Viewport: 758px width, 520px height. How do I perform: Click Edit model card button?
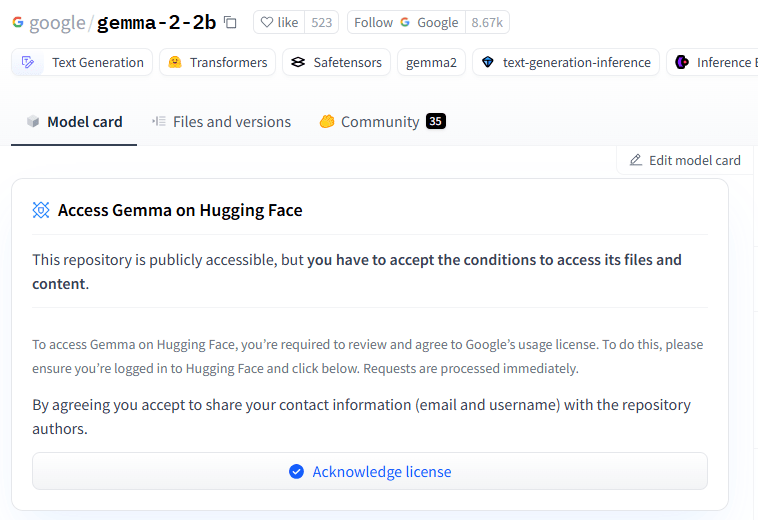[685, 160]
